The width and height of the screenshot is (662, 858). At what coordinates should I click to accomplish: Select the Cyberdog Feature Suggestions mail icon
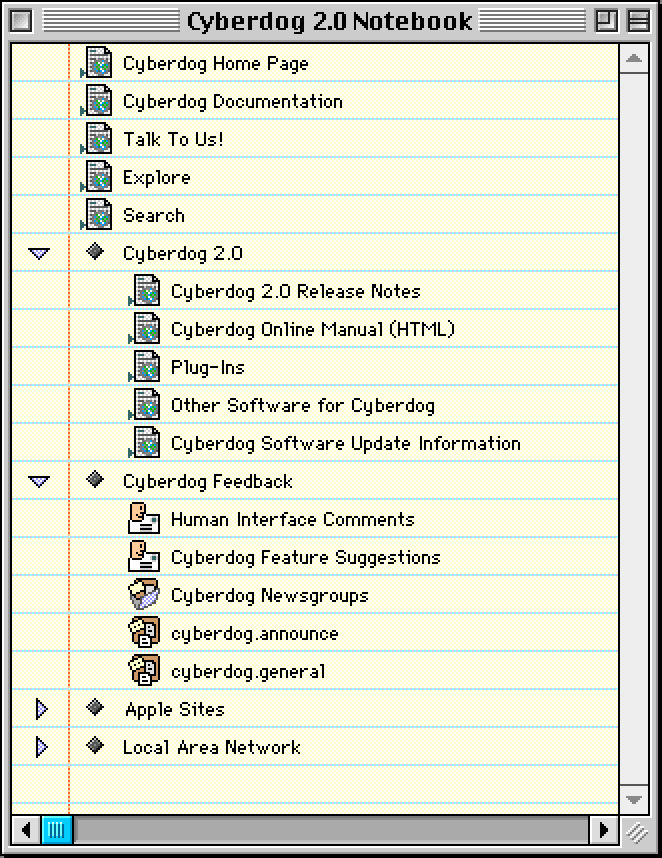click(x=145, y=557)
